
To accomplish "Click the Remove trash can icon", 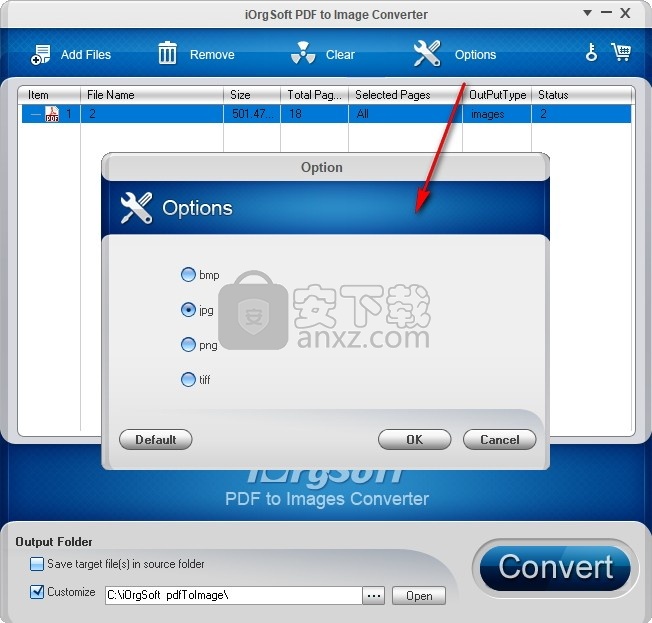I will pos(167,53).
